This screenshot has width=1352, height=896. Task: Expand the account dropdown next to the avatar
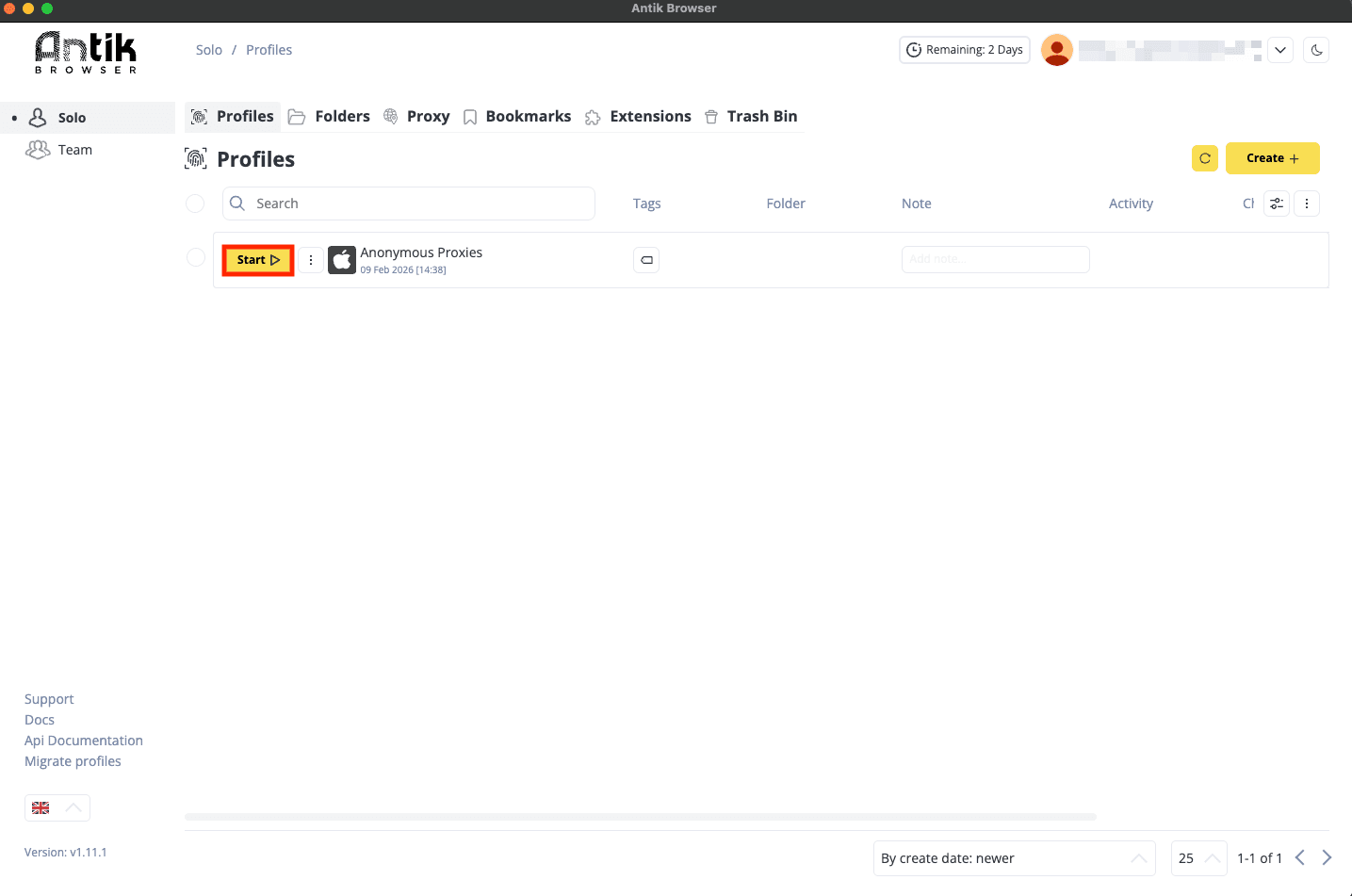point(1279,49)
